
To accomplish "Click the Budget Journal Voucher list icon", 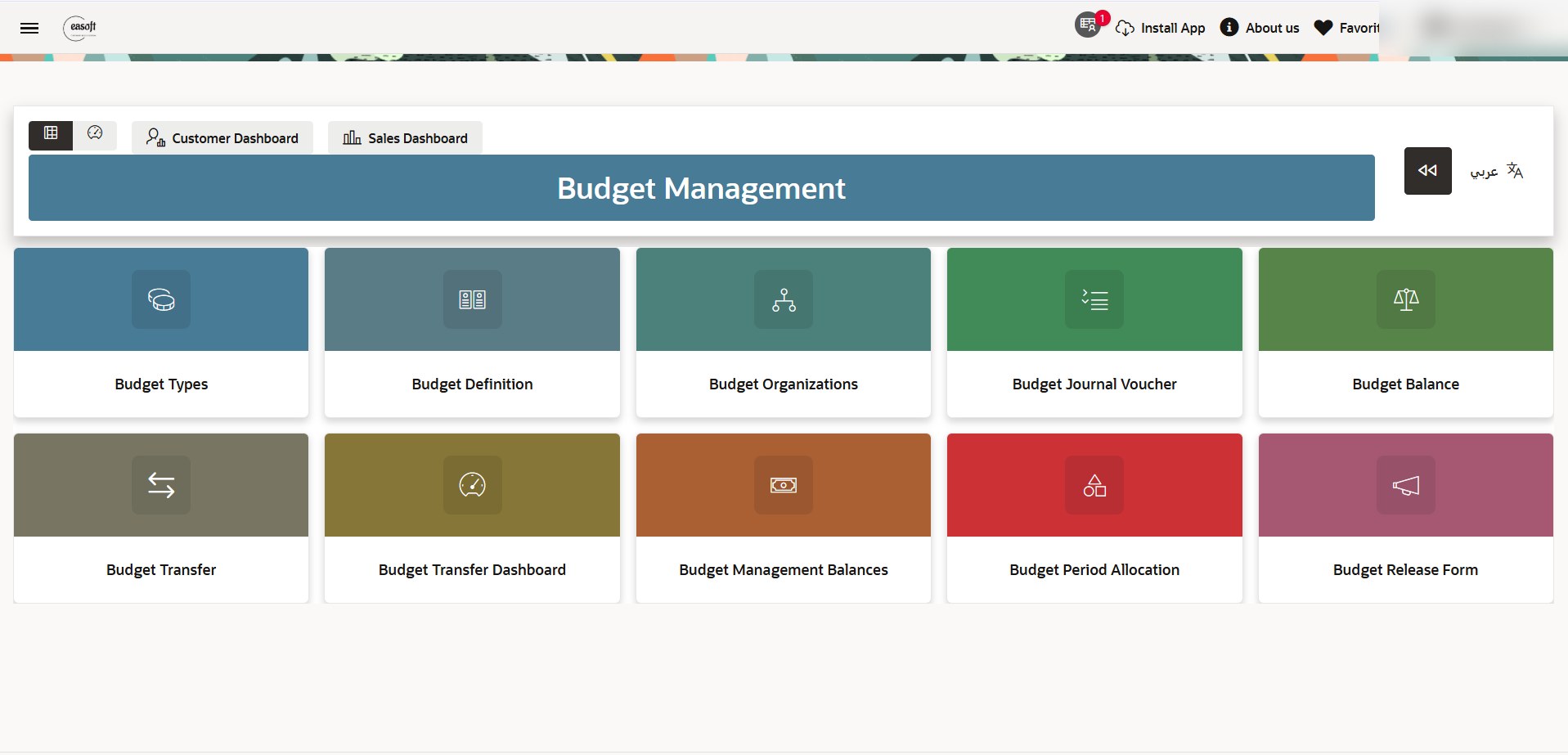I will [x=1094, y=299].
